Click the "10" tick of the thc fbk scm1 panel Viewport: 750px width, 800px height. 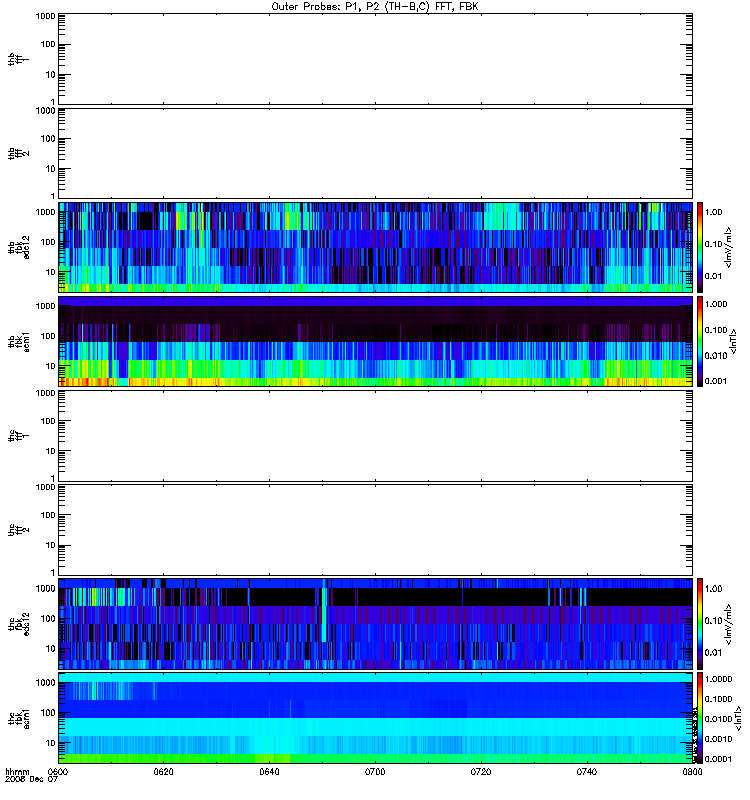click(x=51, y=743)
